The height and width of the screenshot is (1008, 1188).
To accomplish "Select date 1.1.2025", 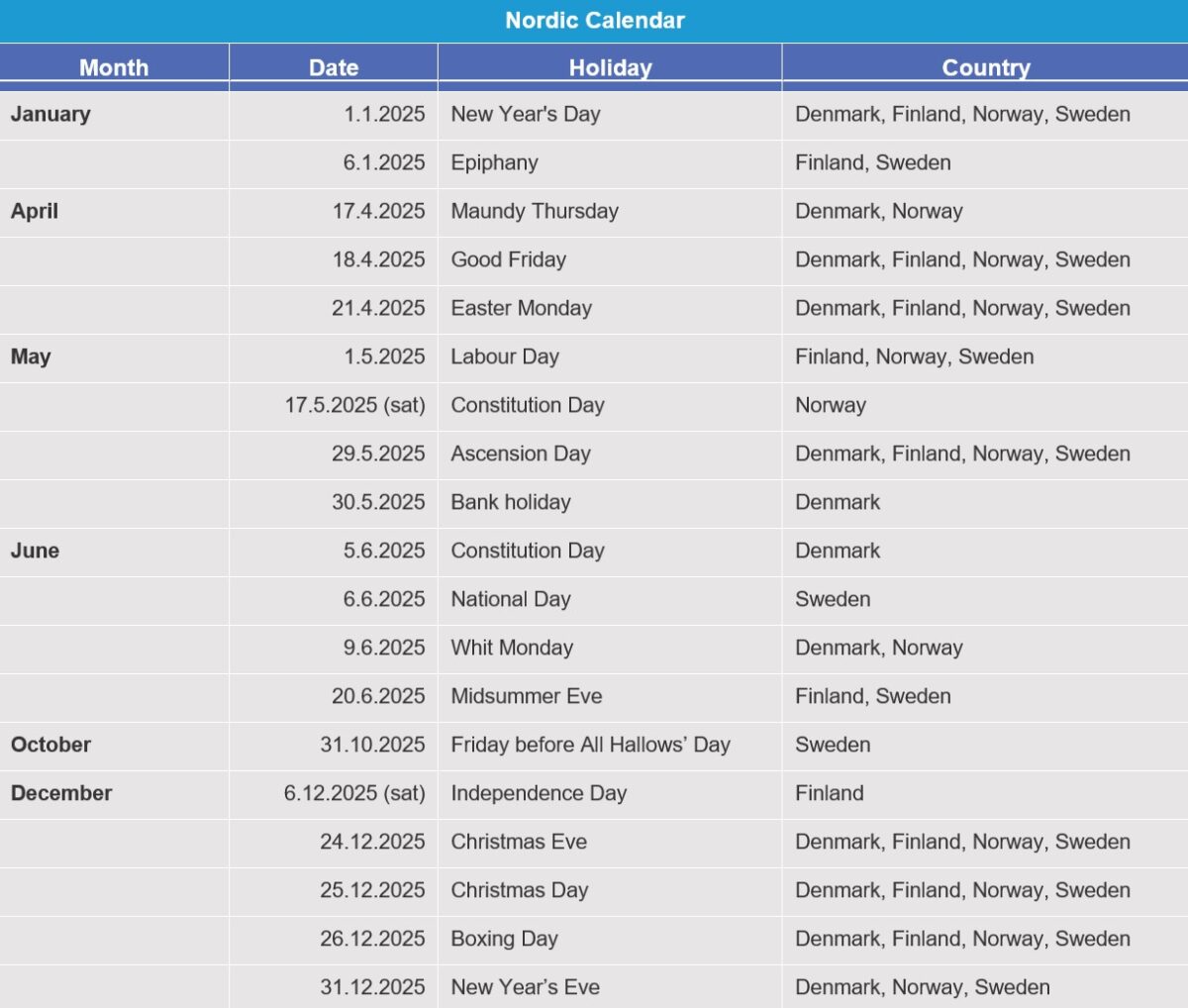I will click(384, 114).
